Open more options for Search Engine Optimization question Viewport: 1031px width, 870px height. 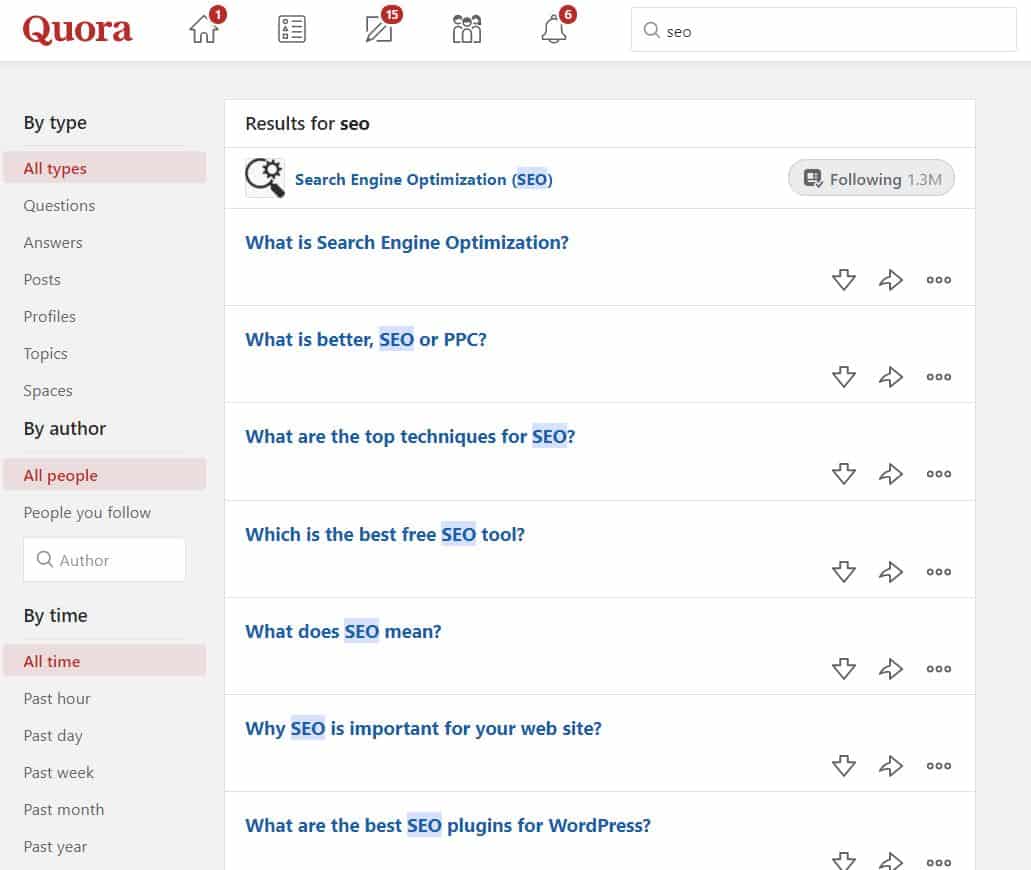click(938, 279)
